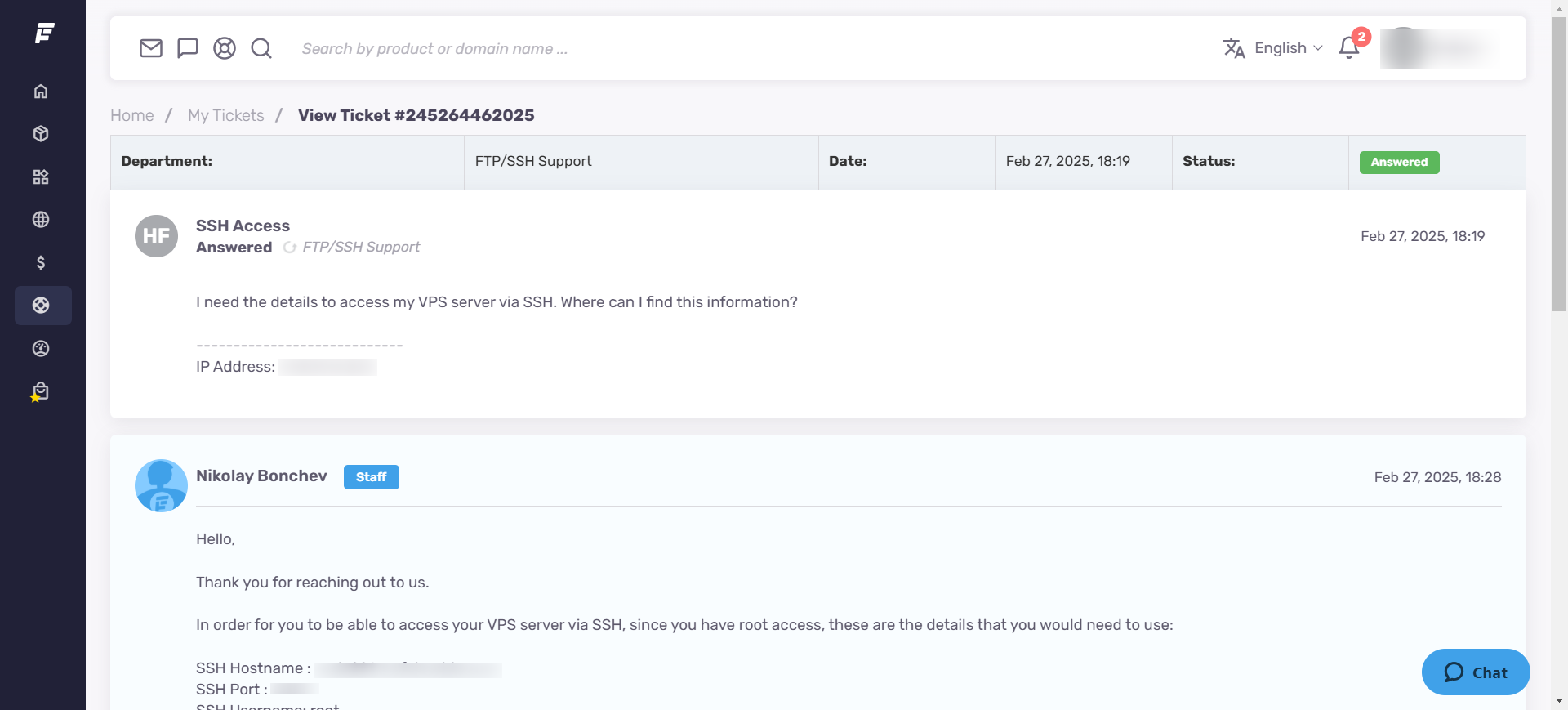Click the Nikolay Bonchev name
Screen dimensions: 1568x710
pyautogui.click(x=261, y=476)
